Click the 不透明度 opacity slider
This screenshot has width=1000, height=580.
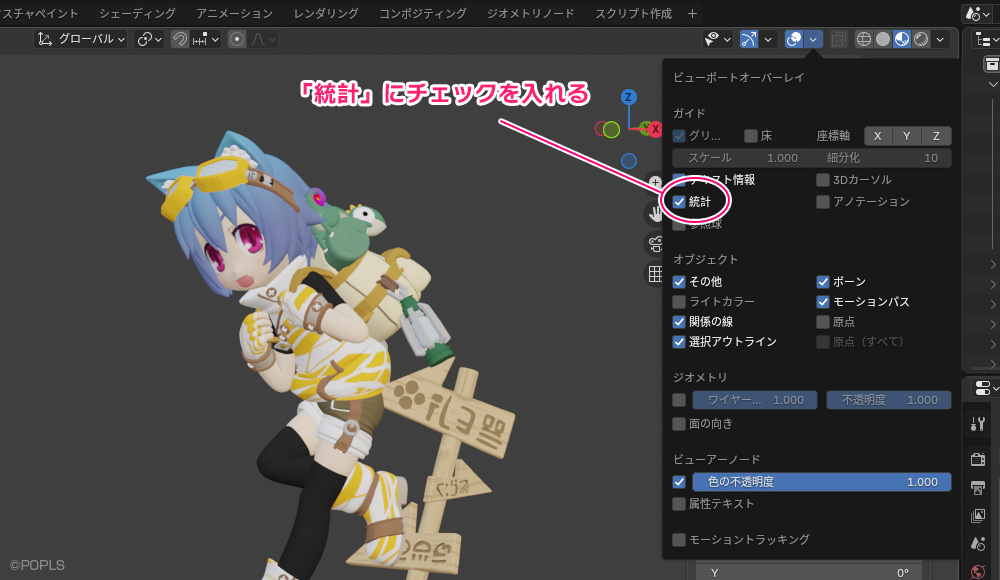click(x=889, y=400)
